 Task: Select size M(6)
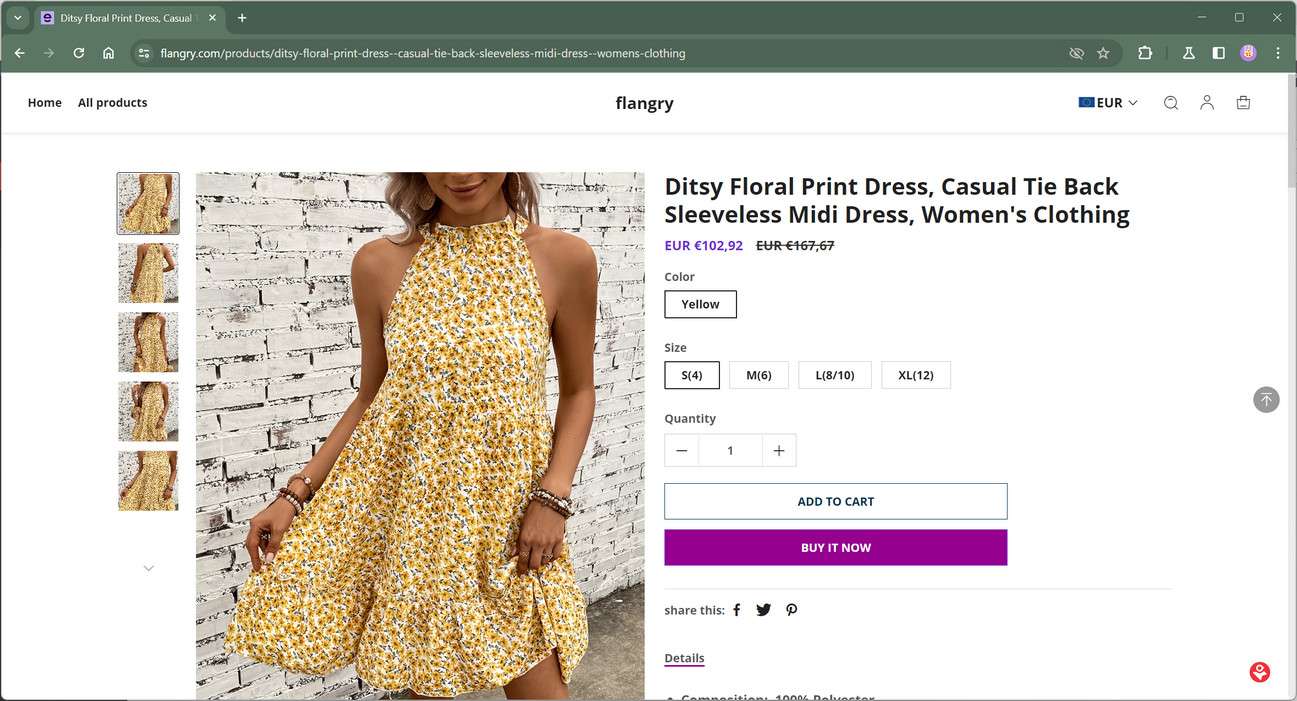point(759,375)
